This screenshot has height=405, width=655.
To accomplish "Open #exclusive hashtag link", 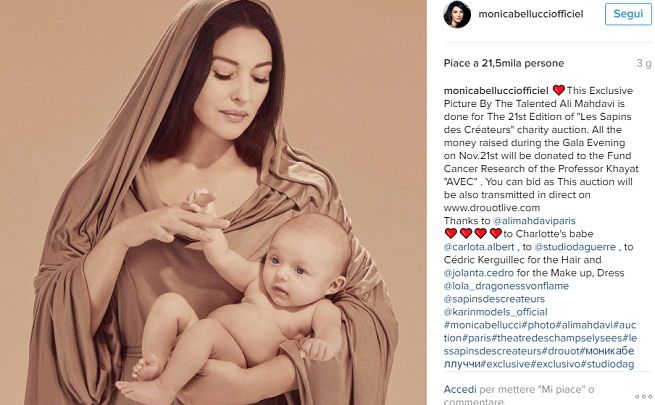I will [505, 364].
